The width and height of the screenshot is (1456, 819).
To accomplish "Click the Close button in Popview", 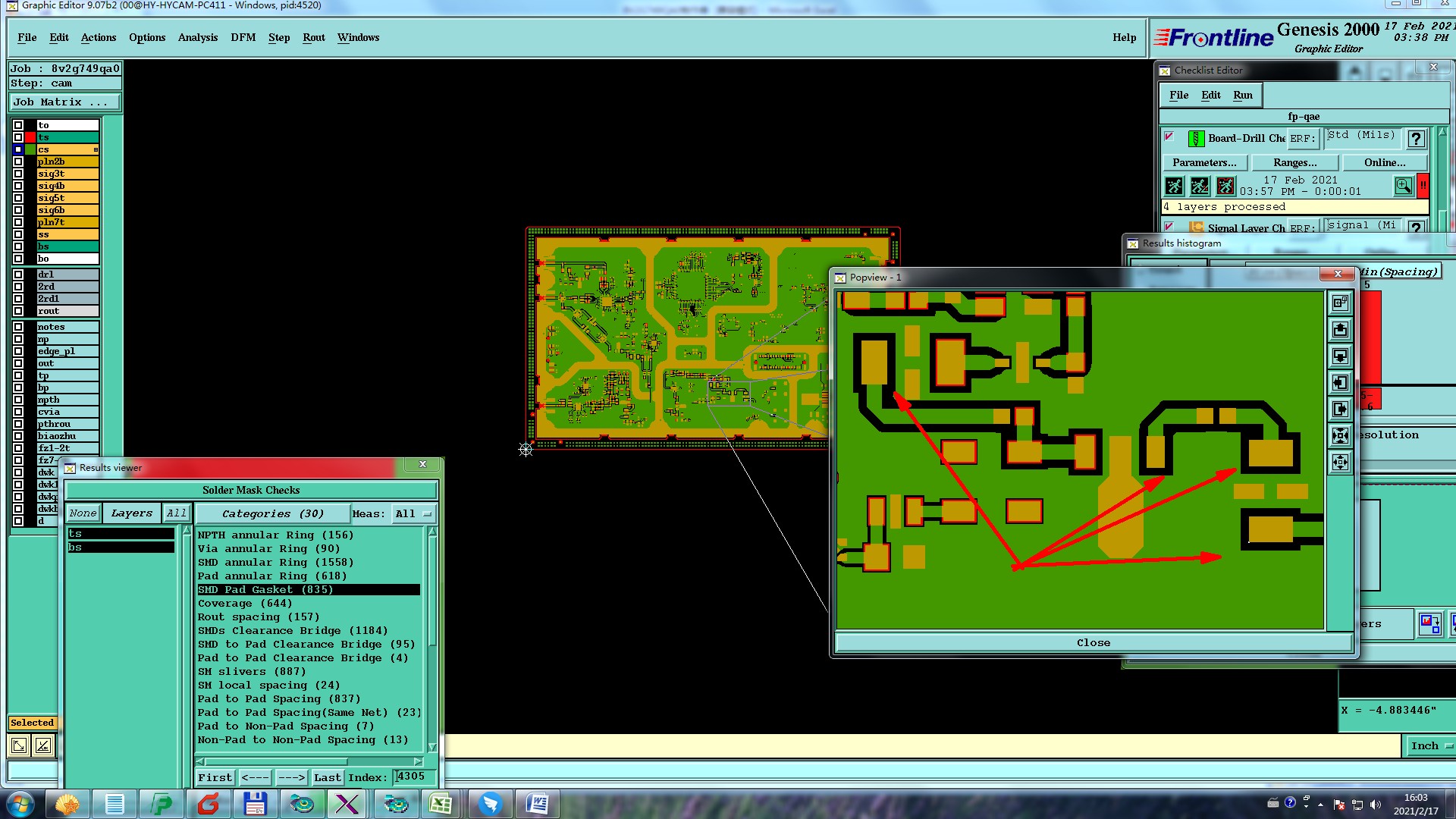I will [1093, 642].
